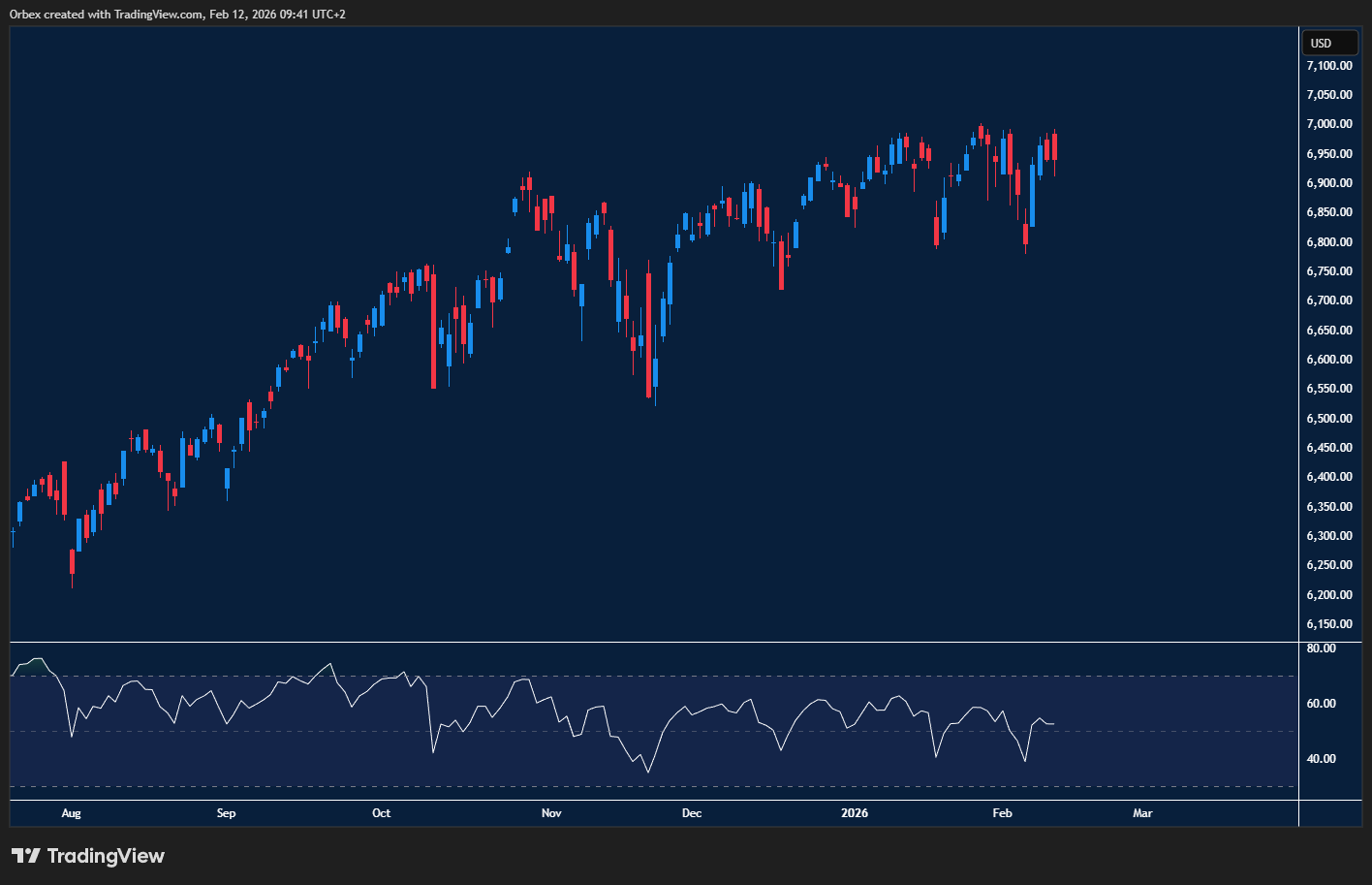Viewport: 1372px width, 885px height.
Task: Click the Oct label on time axis
Action: 381,813
